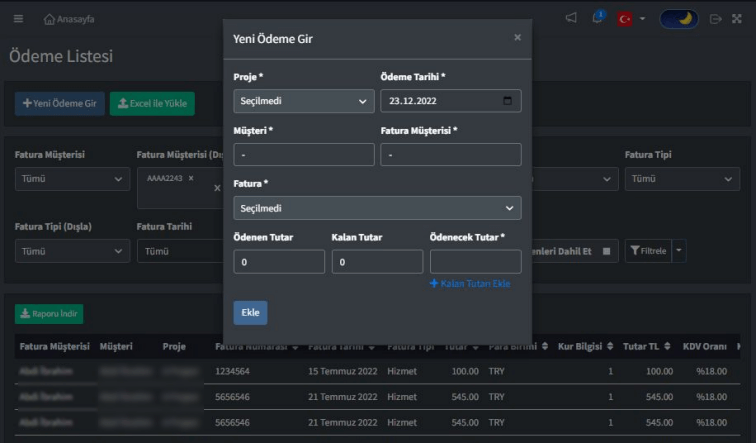Viewport: 756px width, 443px height.
Task: Sort by Kur Bilgisi column
Action: (x=585, y=347)
